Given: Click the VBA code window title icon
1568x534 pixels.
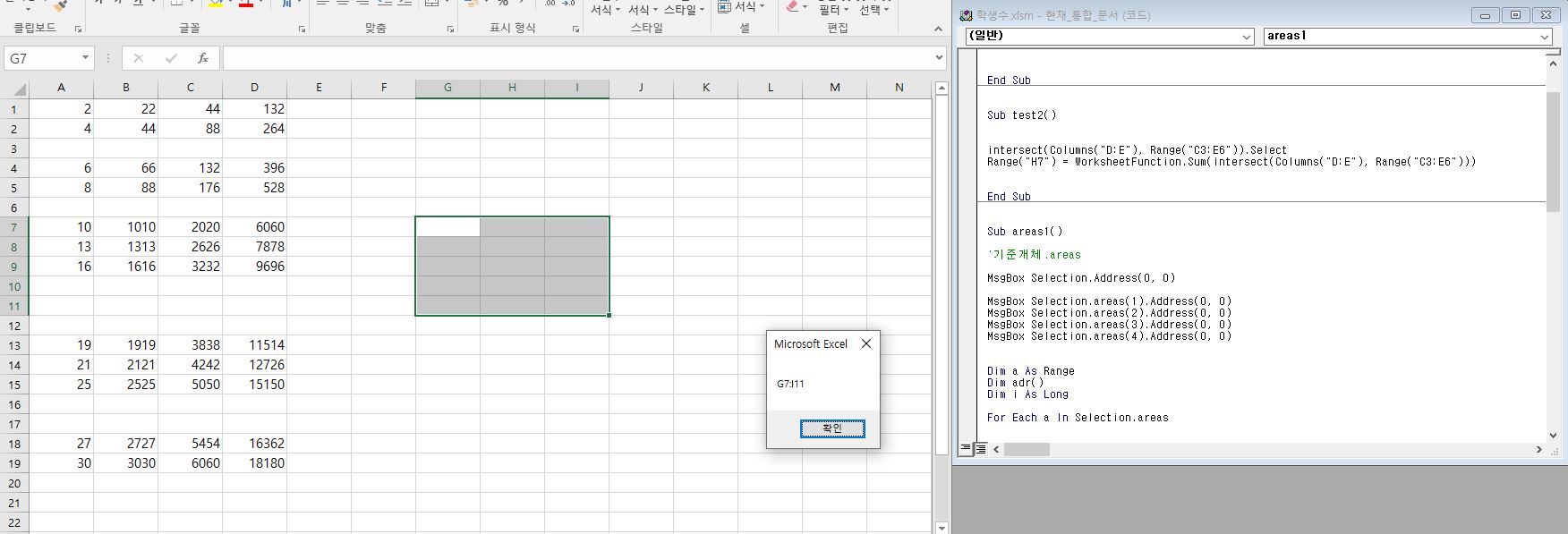Looking at the screenshot, I should [x=966, y=15].
